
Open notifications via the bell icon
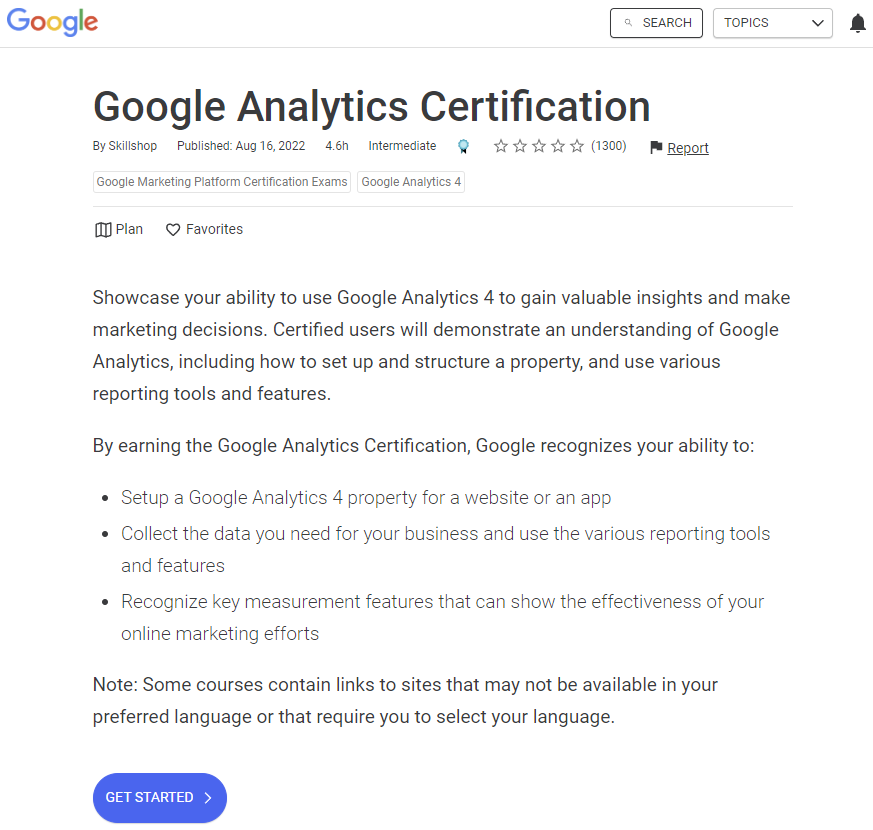coord(857,22)
